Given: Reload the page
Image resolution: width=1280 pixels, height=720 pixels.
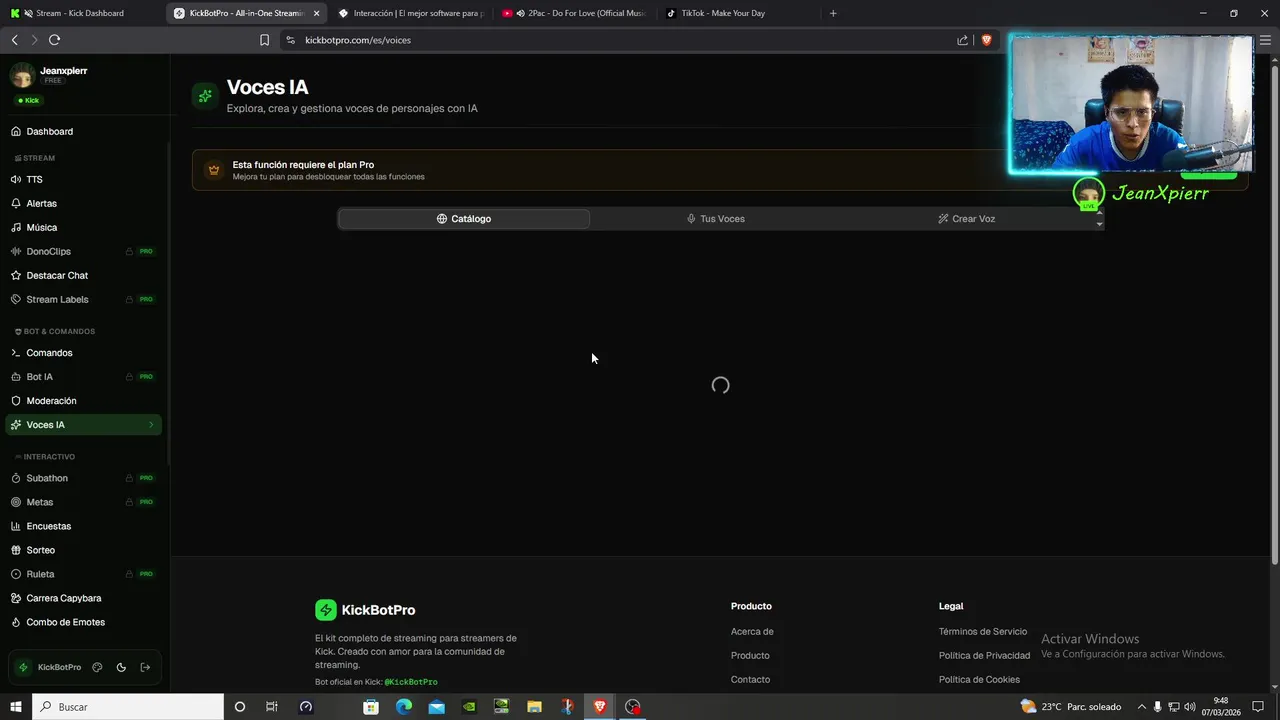Looking at the screenshot, I should tap(54, 40).
